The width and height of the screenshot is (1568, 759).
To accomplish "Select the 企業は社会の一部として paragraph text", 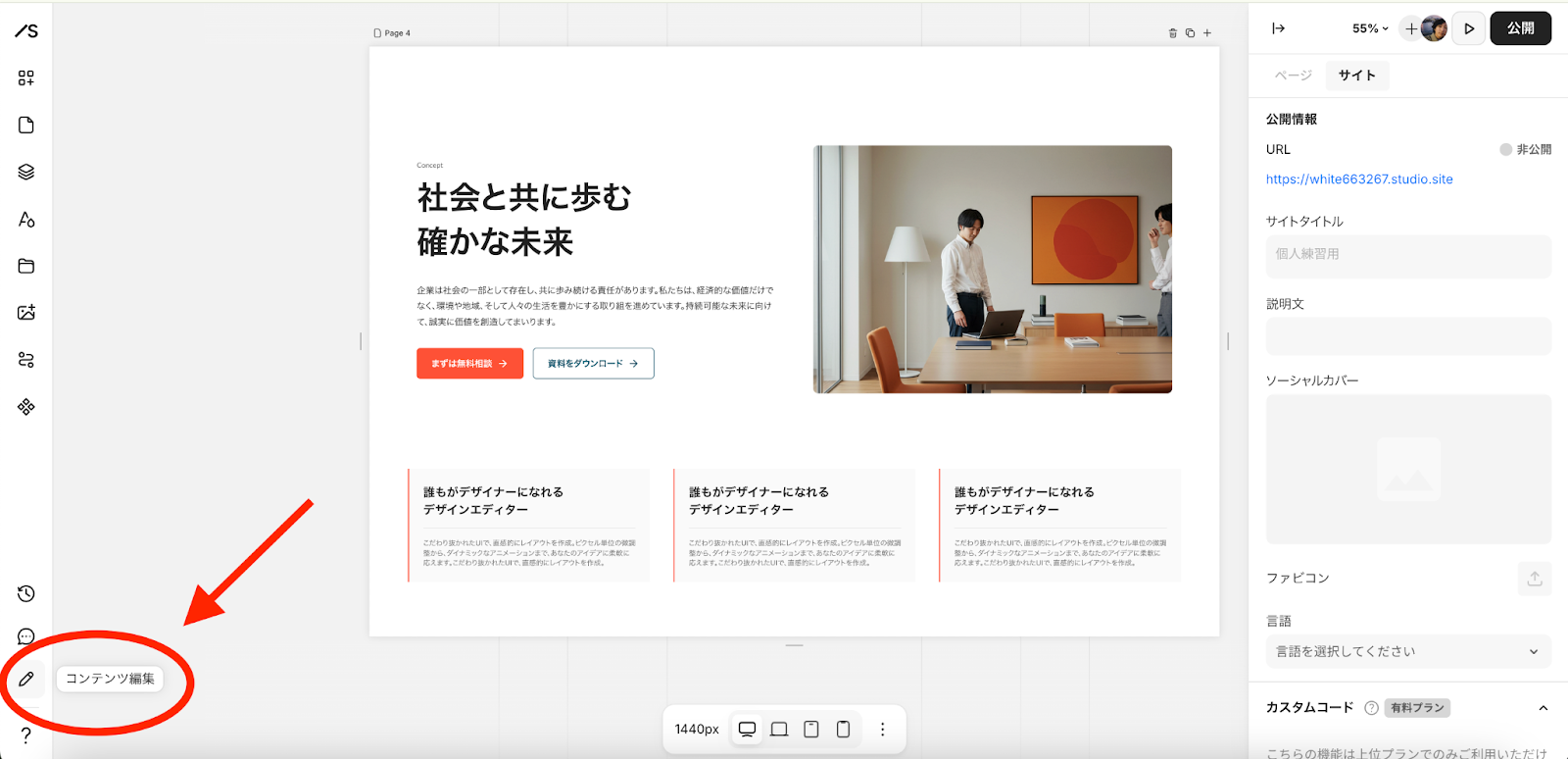I will [595, 306].
